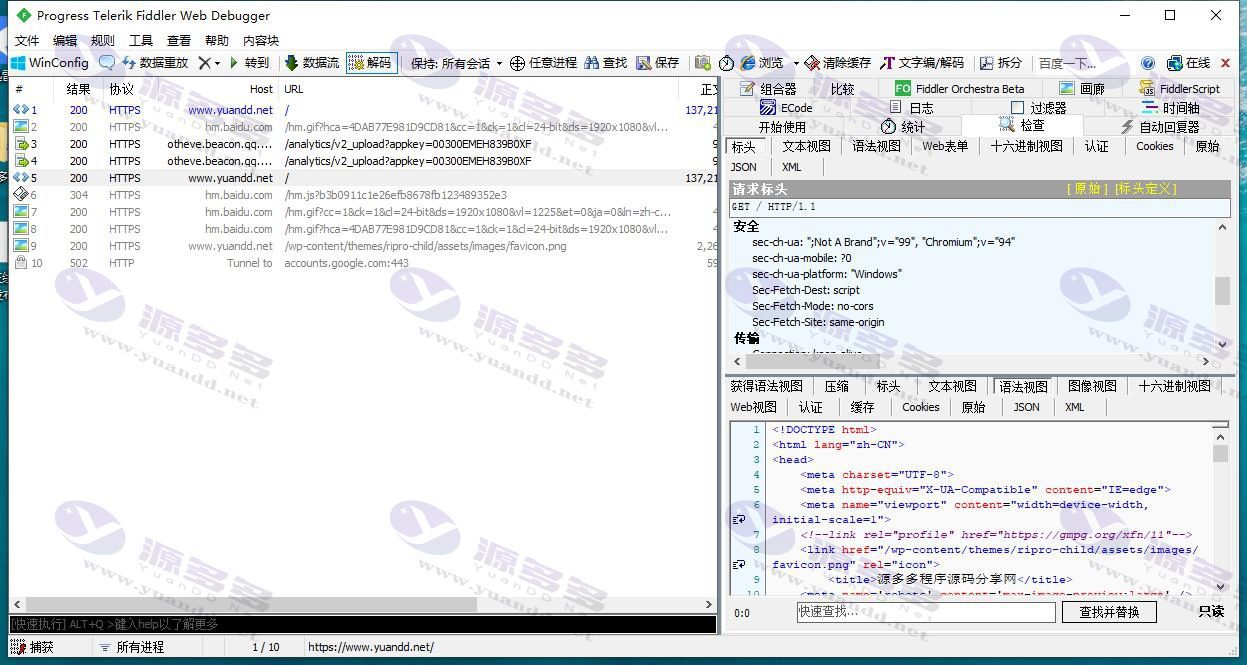Screen dimensions: 1247x665
Task: Open the 保持: 所有会话 dropdown
Action: coord(455,62)
